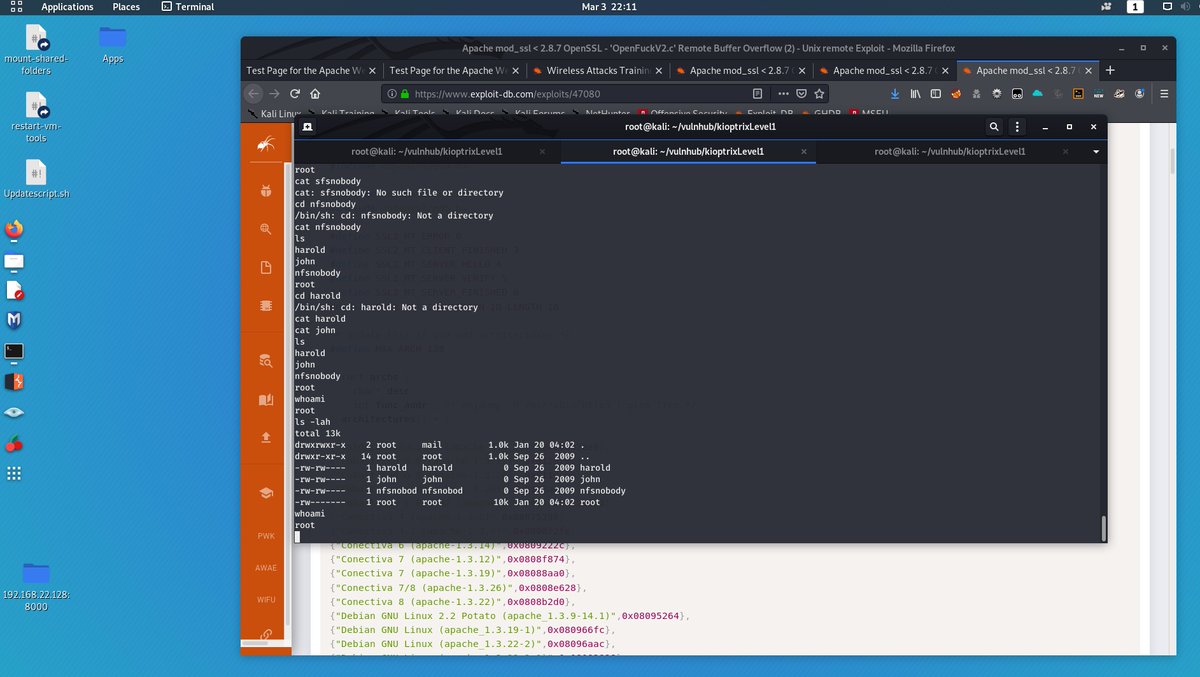Image resolution: width=1200 pixels, height=677 pixels.
Task: Select 192.168.22.128:8000 desktop folder
Action: pos(36,586)
